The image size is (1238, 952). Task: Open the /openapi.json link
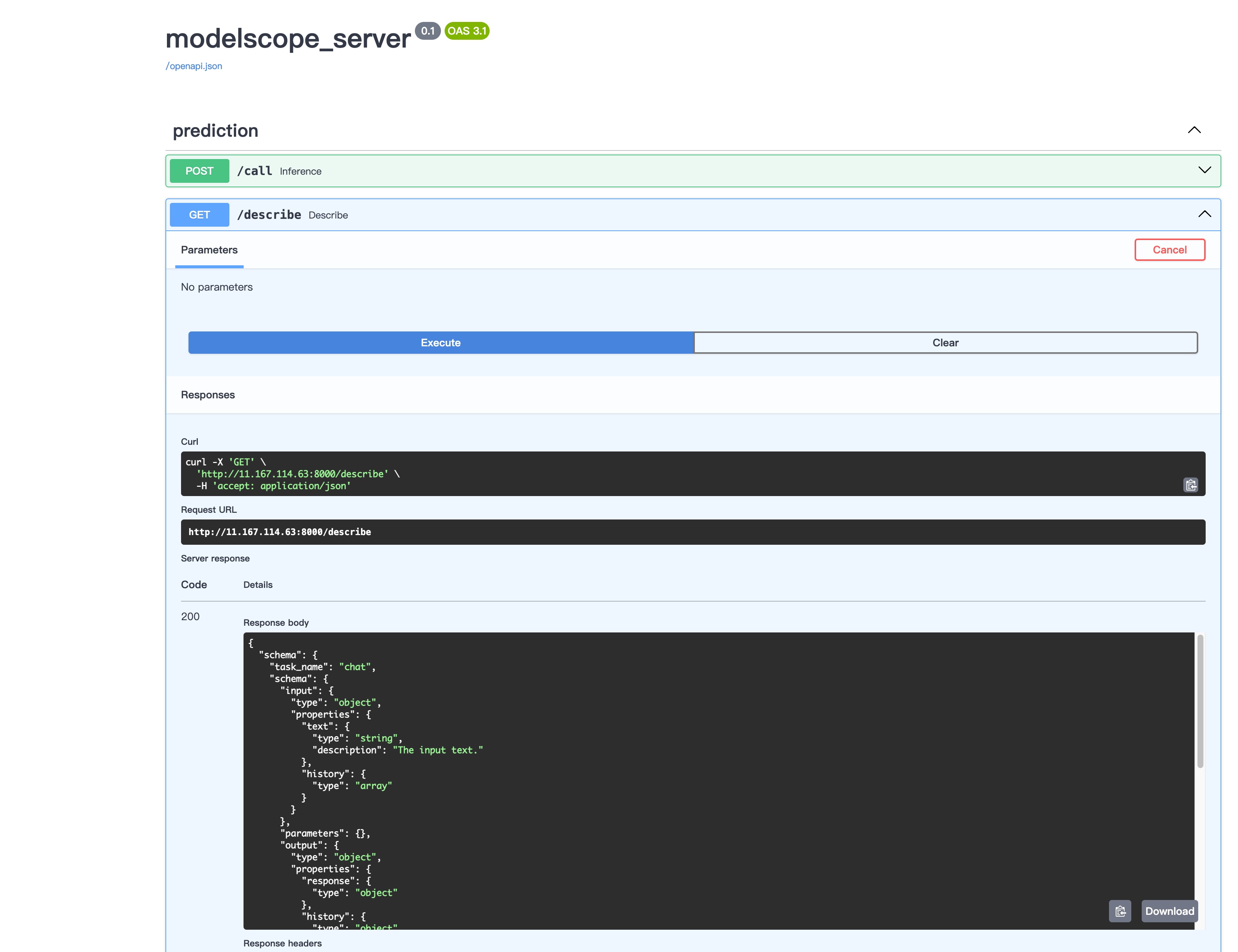[194, 66]
